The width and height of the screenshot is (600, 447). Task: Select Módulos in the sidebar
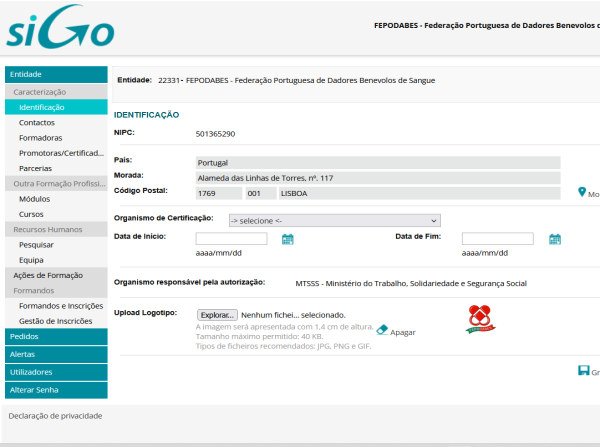(34, 199)
